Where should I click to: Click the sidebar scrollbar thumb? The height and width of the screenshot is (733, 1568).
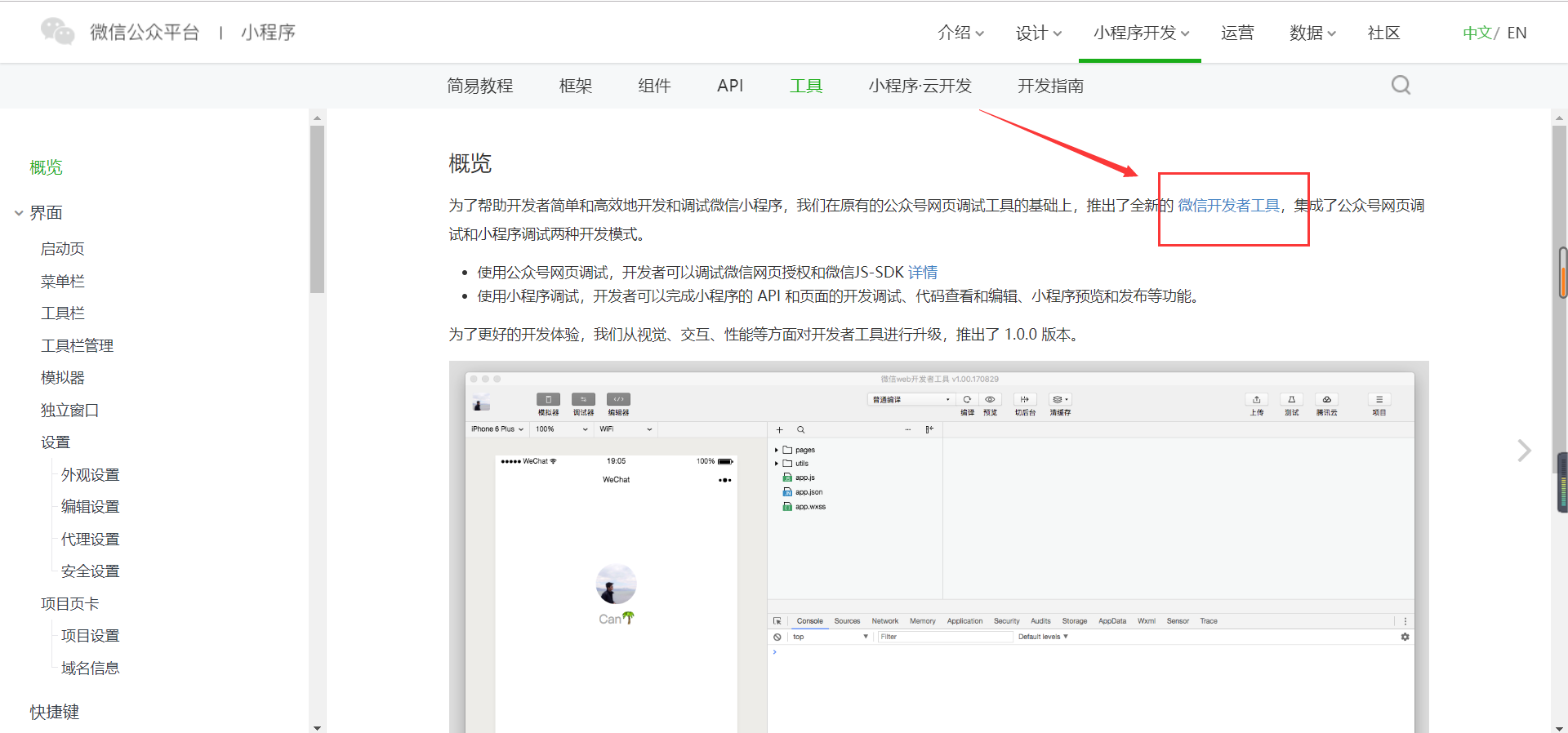point(317,209)
